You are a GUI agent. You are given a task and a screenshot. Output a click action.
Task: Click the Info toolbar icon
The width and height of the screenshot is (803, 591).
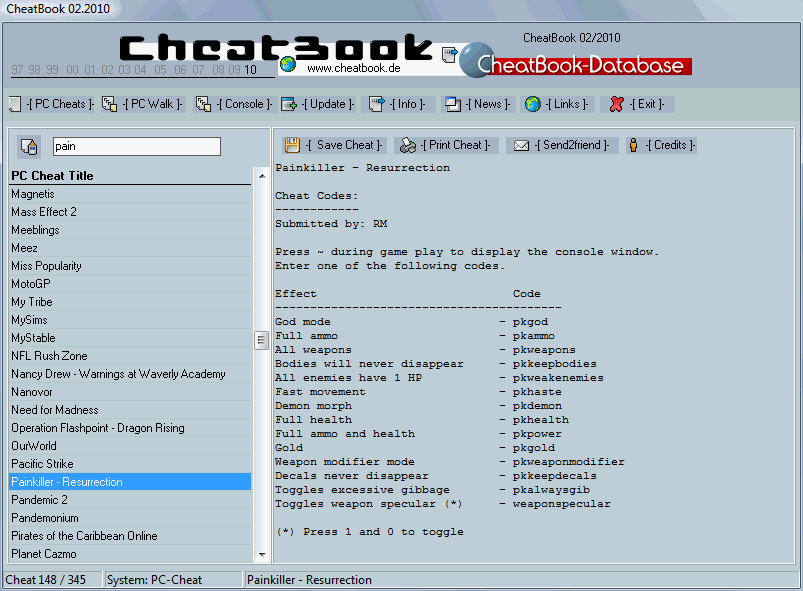(x=376, y=104)
